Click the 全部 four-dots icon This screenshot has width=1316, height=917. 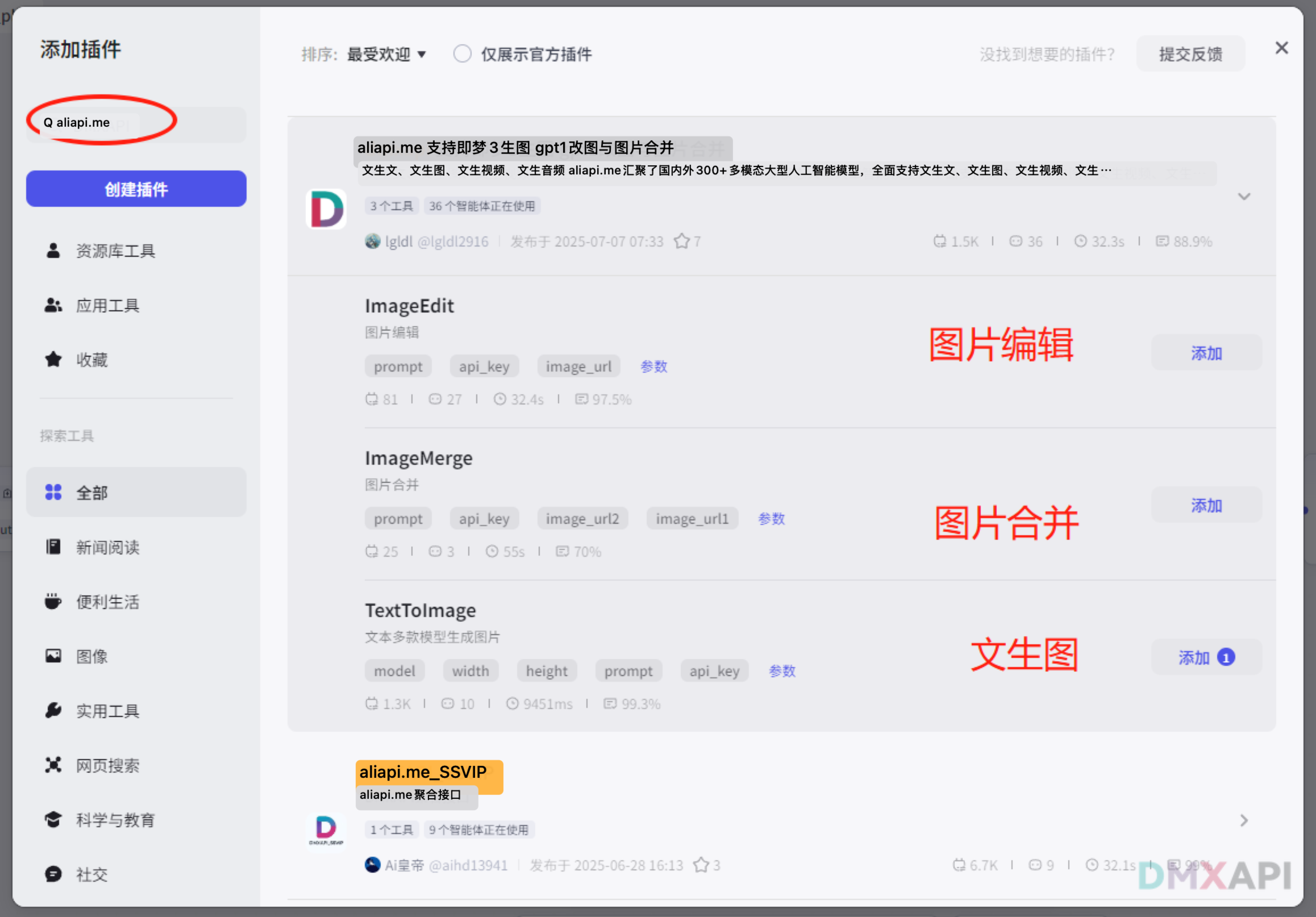point(53,492)
